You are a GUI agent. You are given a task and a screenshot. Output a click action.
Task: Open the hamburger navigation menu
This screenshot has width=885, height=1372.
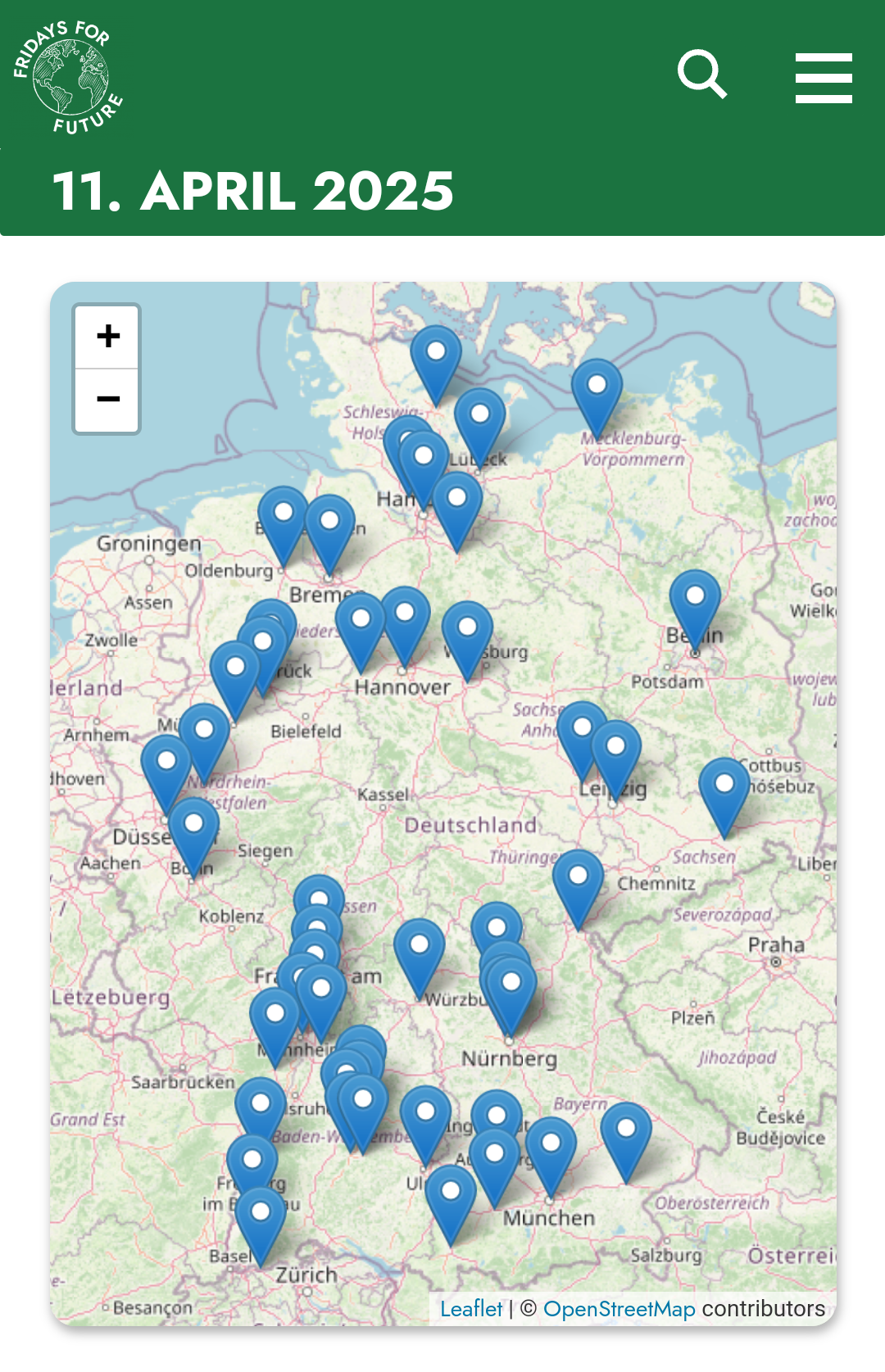(x=824, y=78)
